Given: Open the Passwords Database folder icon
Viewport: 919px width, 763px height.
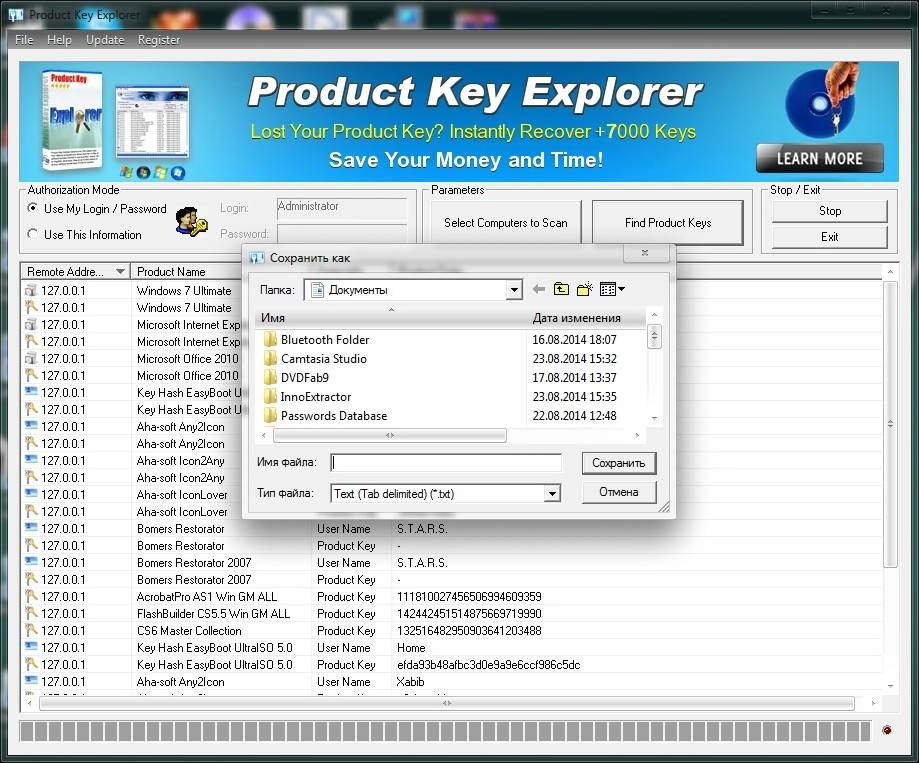Looking at the screenshot, I should click(x=270, y=415).
